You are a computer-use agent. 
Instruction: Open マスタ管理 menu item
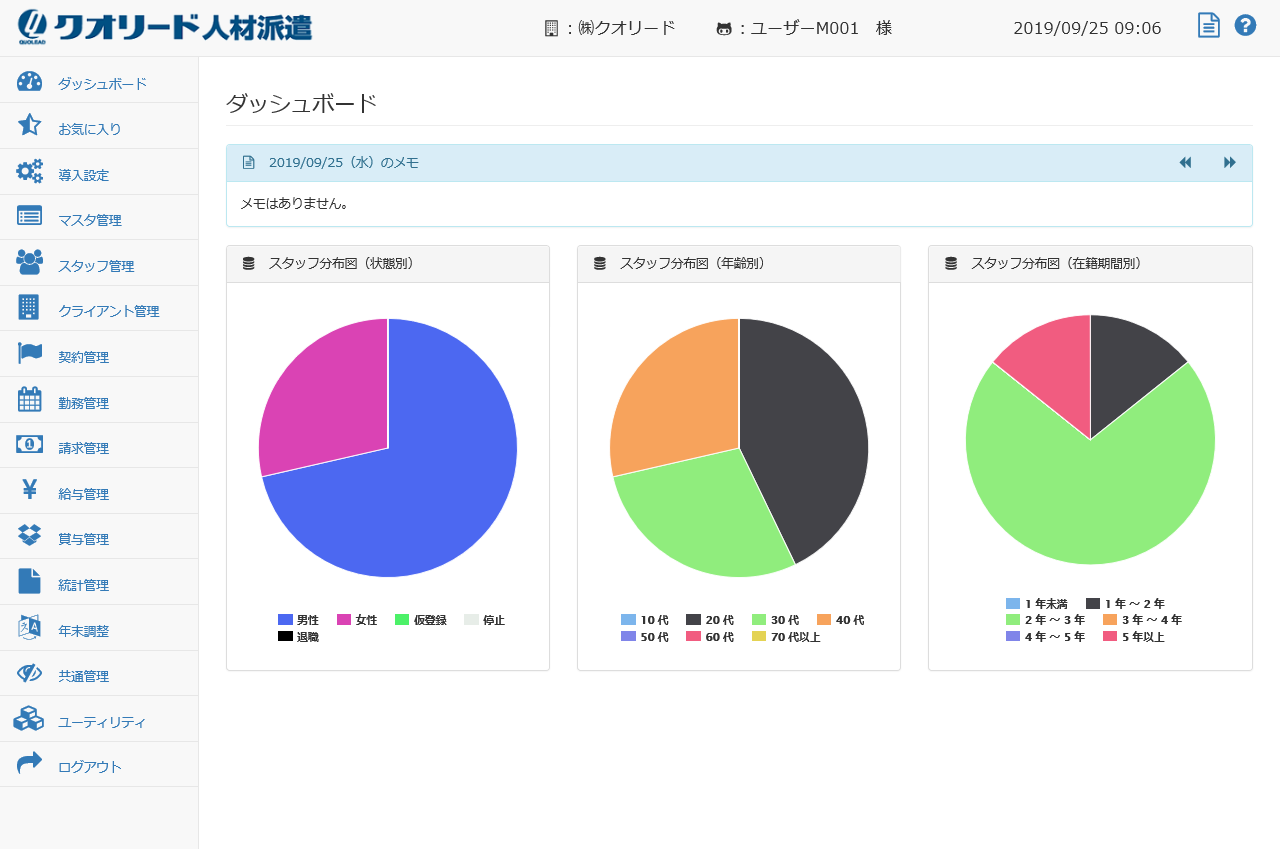tap(90, 220)
